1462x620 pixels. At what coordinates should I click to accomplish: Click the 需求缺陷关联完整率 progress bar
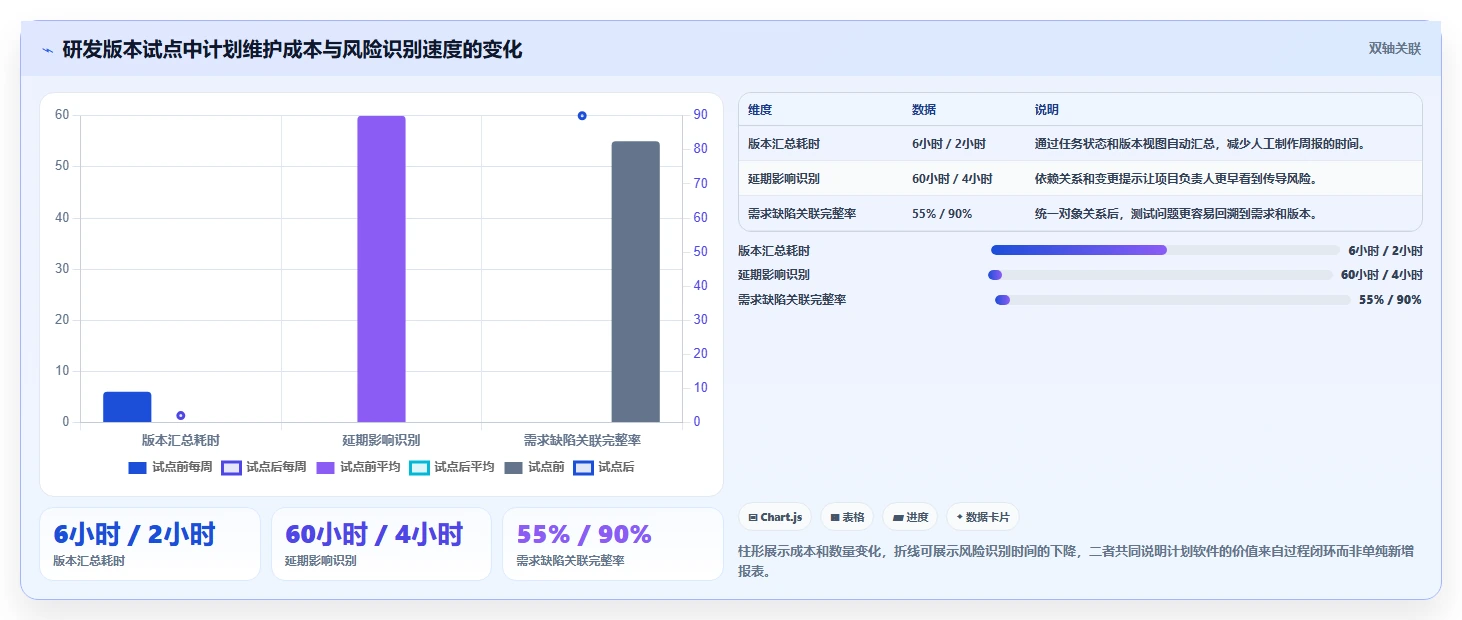(1172, 300)
